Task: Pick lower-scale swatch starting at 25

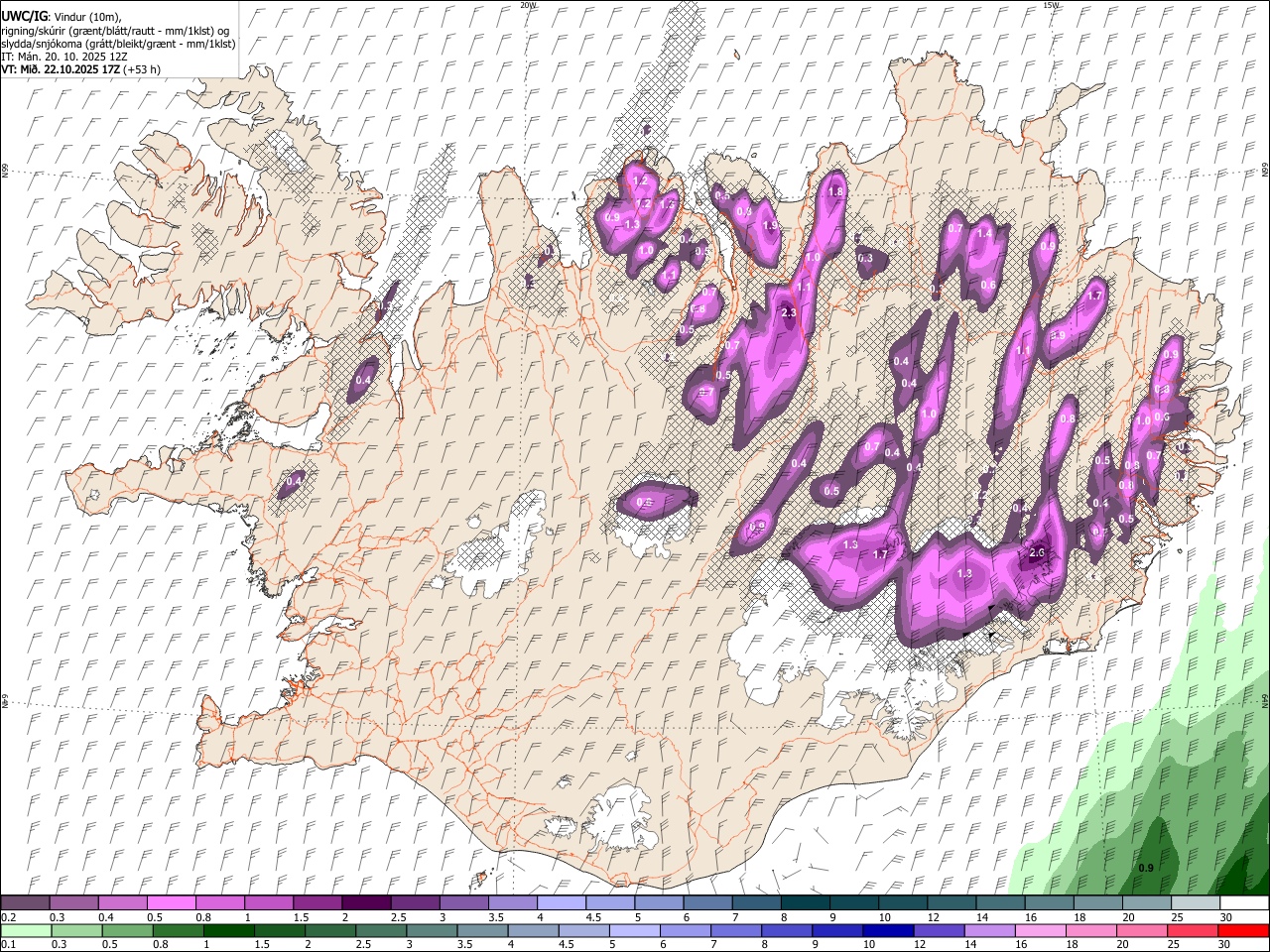Action: click(1194, 931)
